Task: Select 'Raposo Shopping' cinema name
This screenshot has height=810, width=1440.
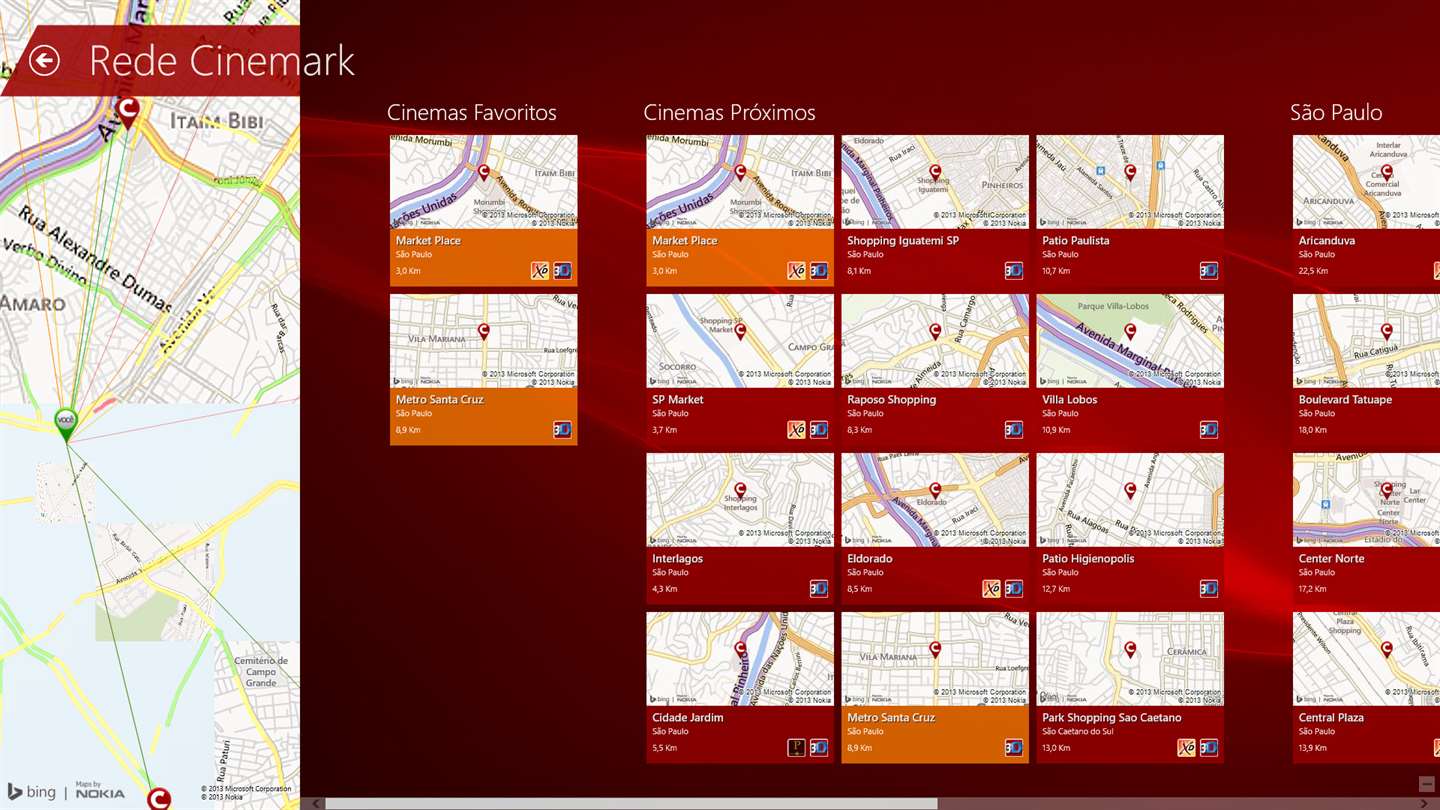Action: (x=892, y=400)
